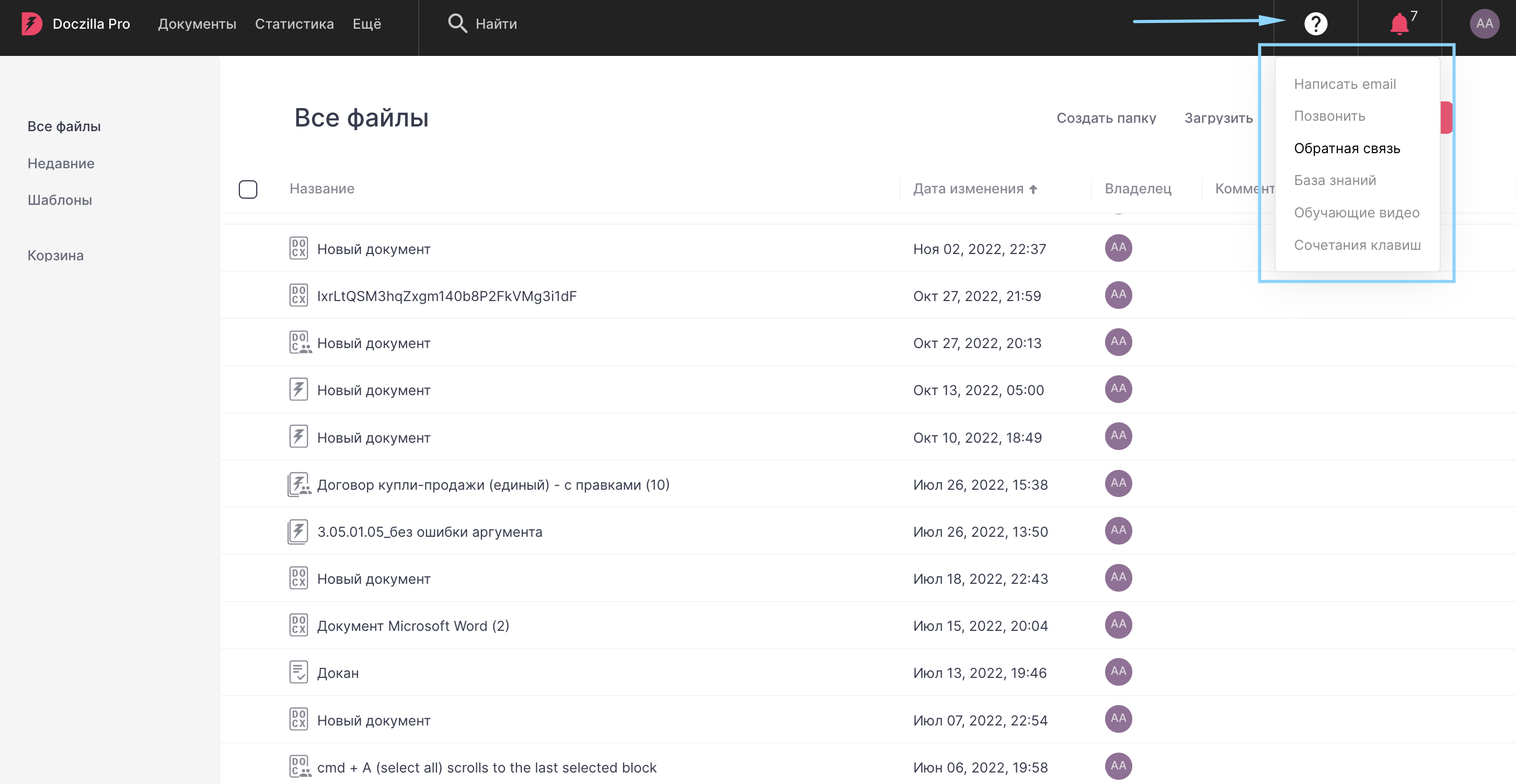Click the Все файлы page heading
This screenshot has height=784, width=1516.
[x=361, y=117]
